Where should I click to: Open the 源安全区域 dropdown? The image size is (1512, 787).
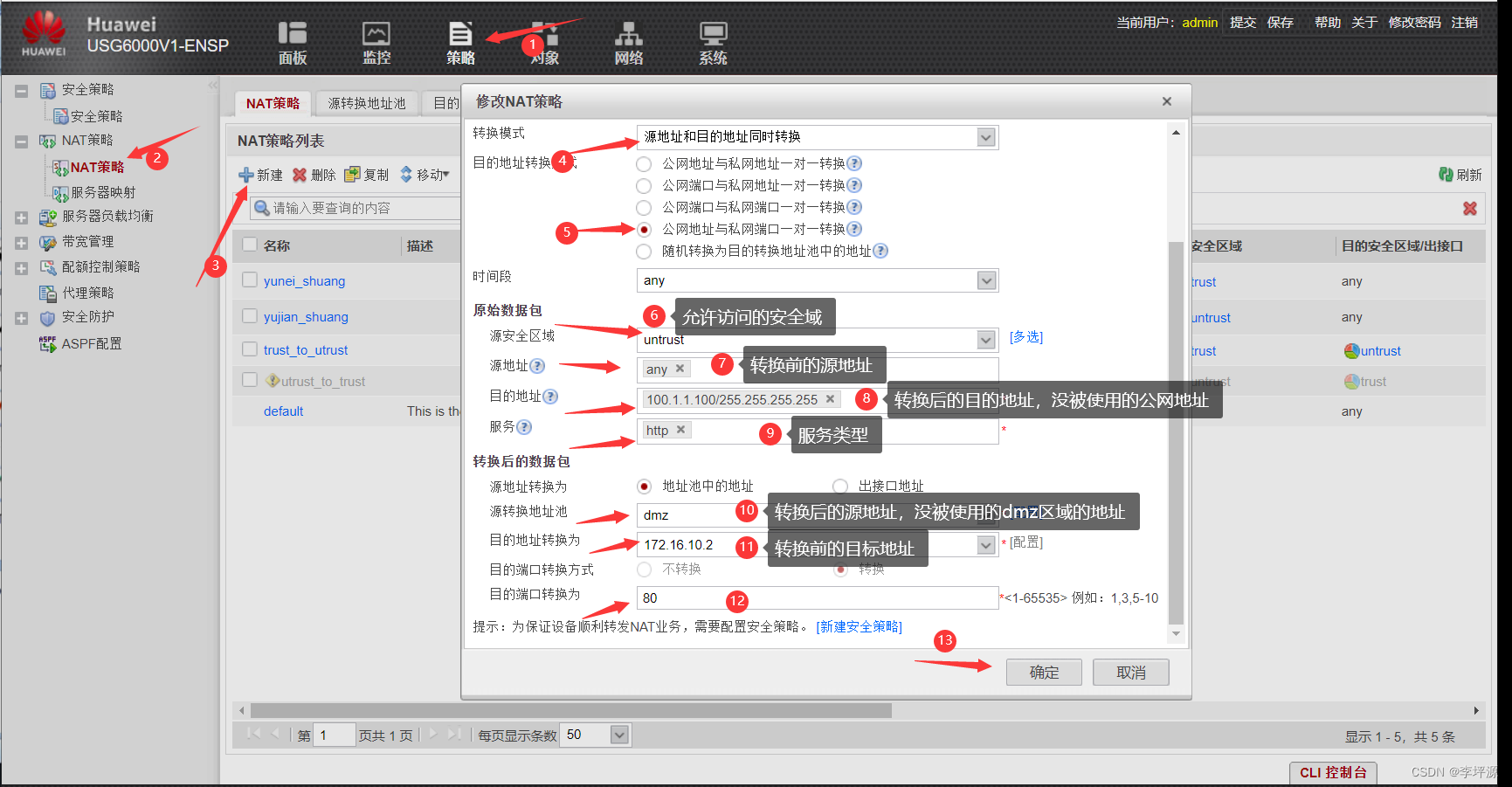(x=986, y=340)
